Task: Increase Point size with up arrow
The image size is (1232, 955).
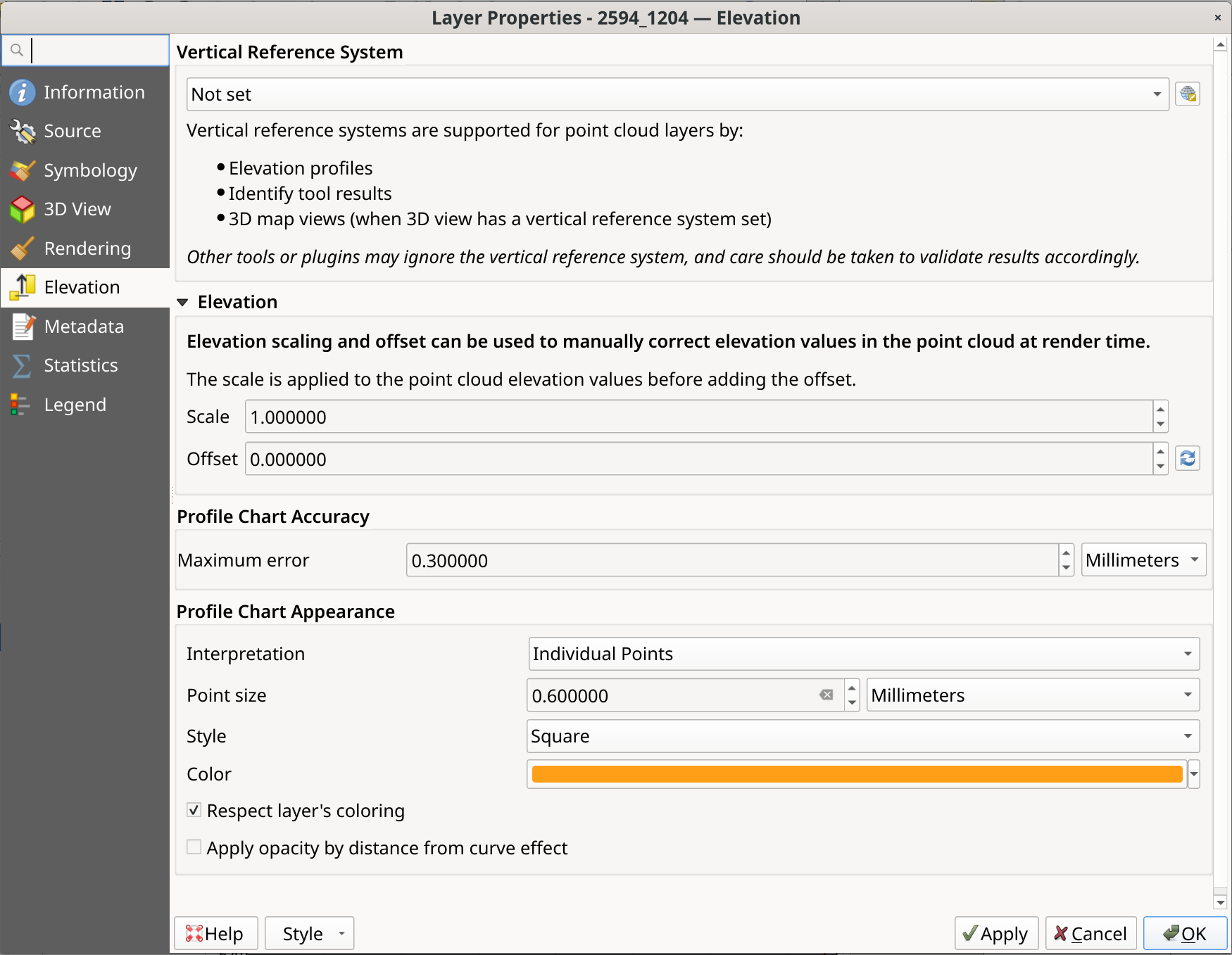Action: [x=852, y=688]
